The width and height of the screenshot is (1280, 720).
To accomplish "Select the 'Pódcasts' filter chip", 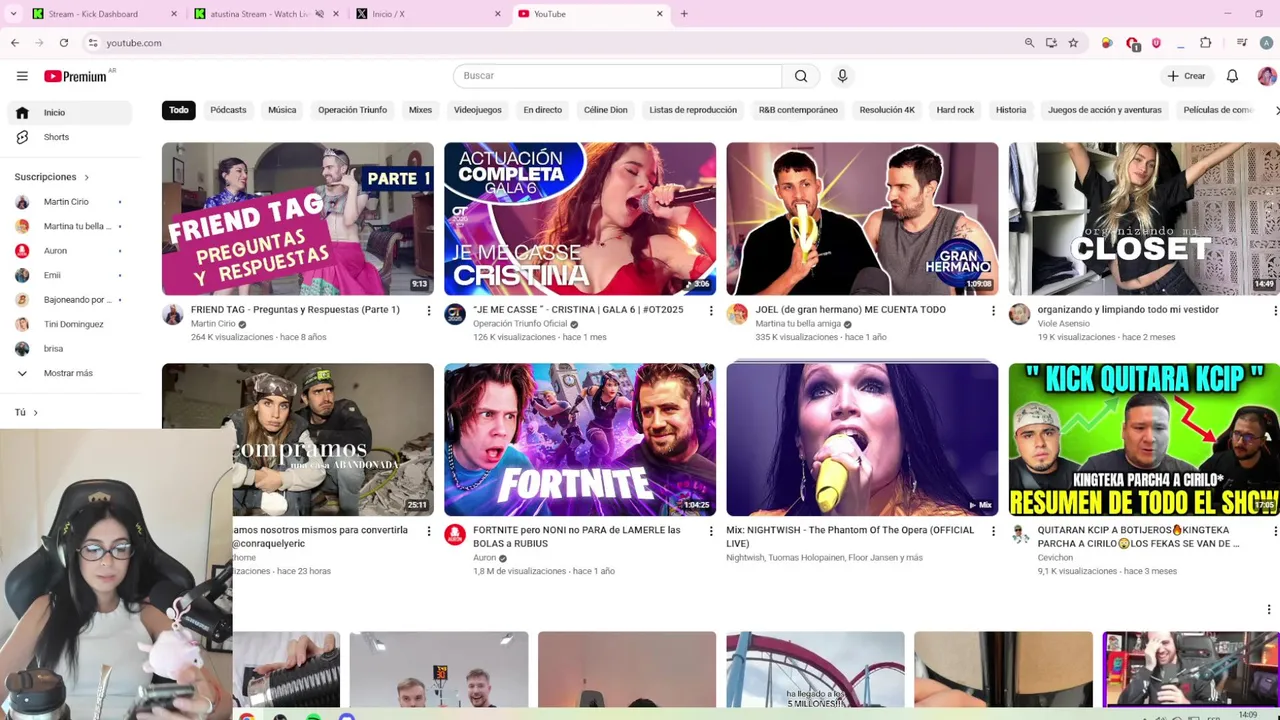I will [x=228, y=110].
